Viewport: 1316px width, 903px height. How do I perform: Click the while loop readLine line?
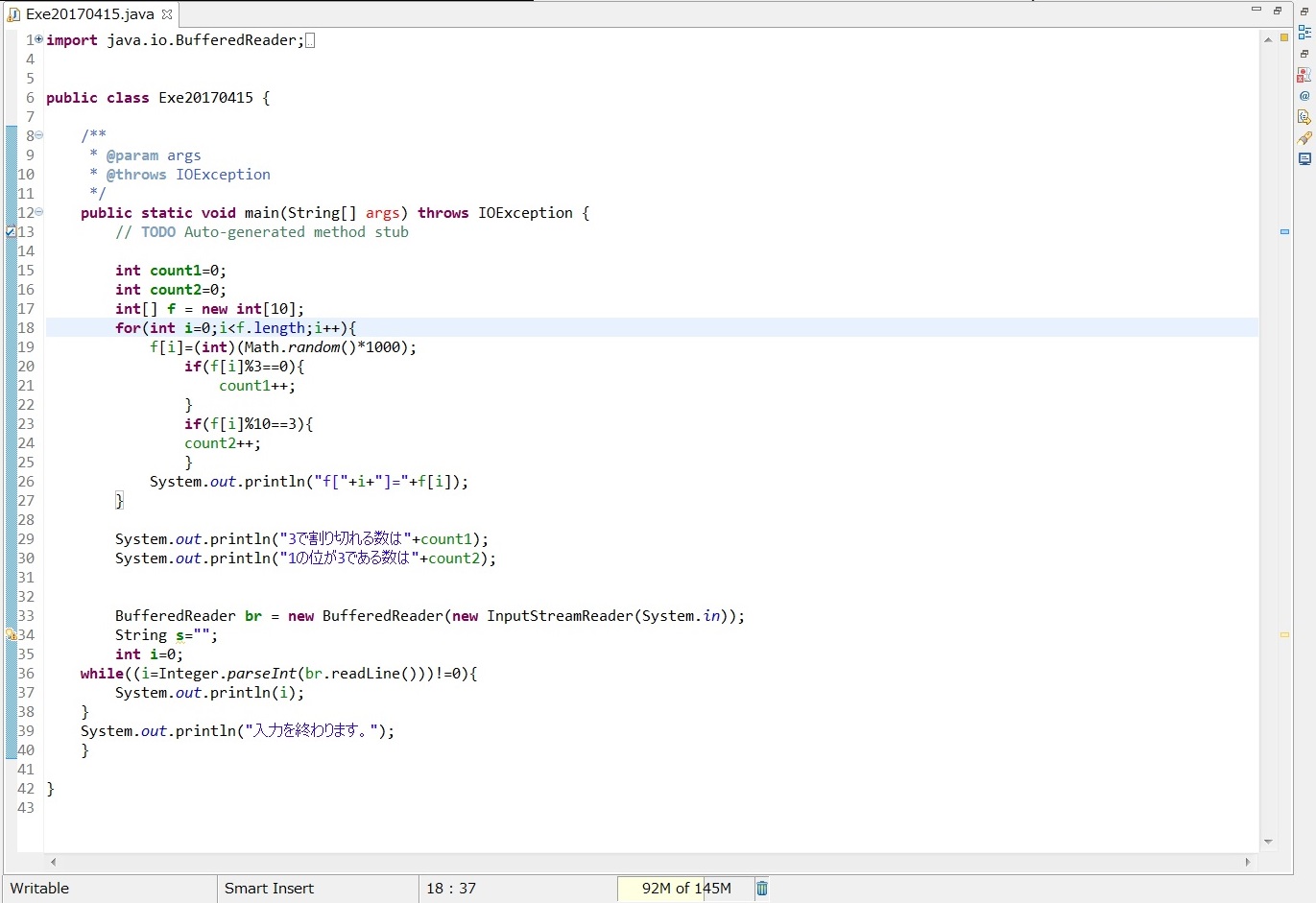click(x=278, y=674)
